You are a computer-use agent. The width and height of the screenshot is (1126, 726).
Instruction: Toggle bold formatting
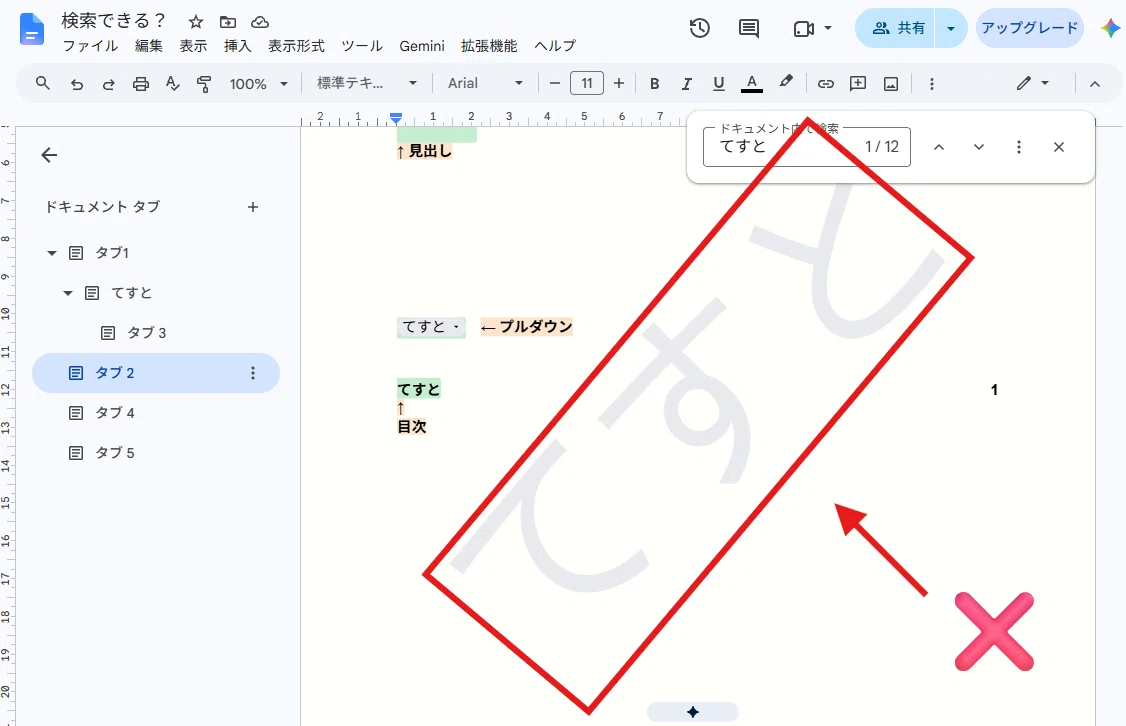pos(654,84)
